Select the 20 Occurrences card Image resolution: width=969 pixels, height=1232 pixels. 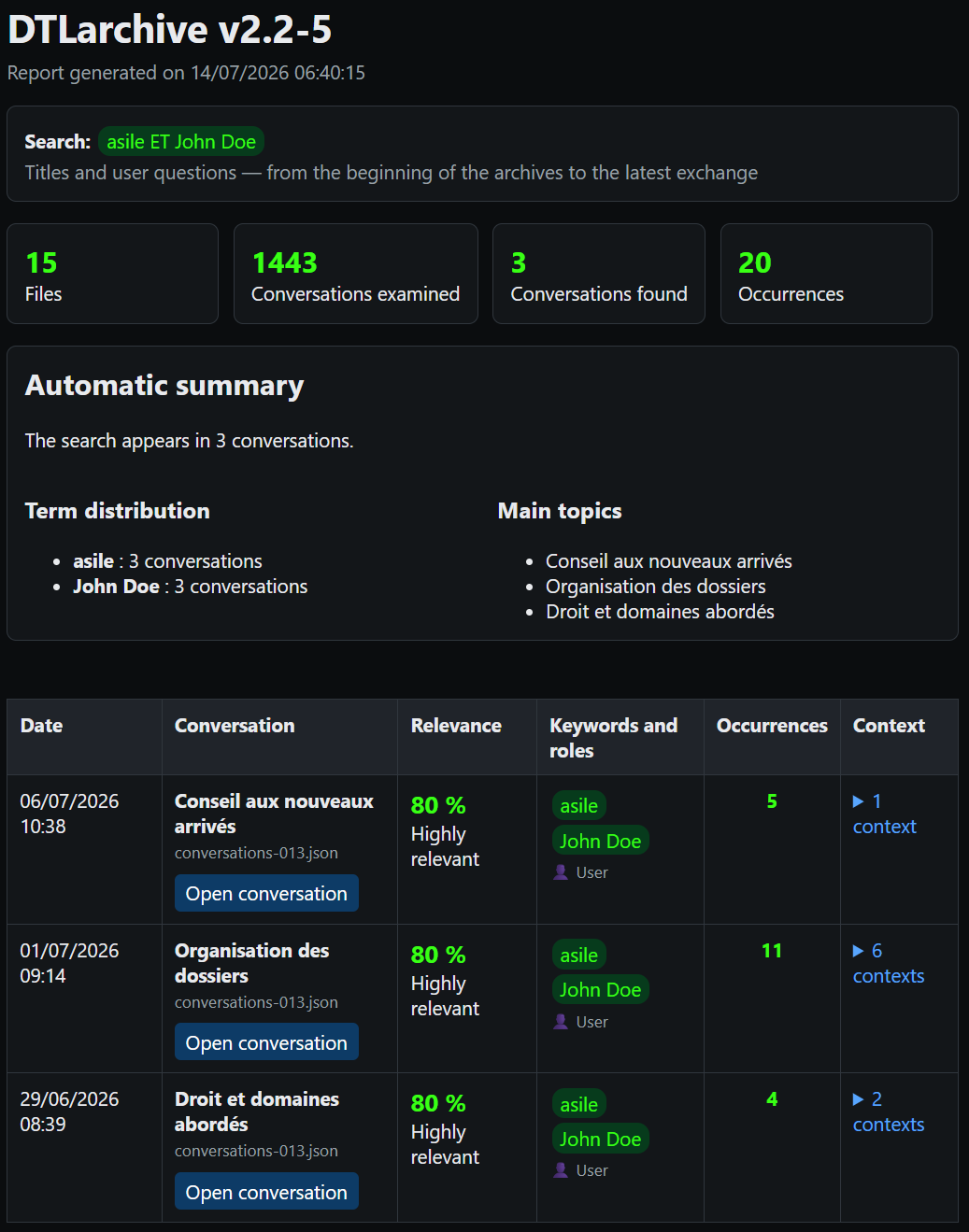[826, 274]
